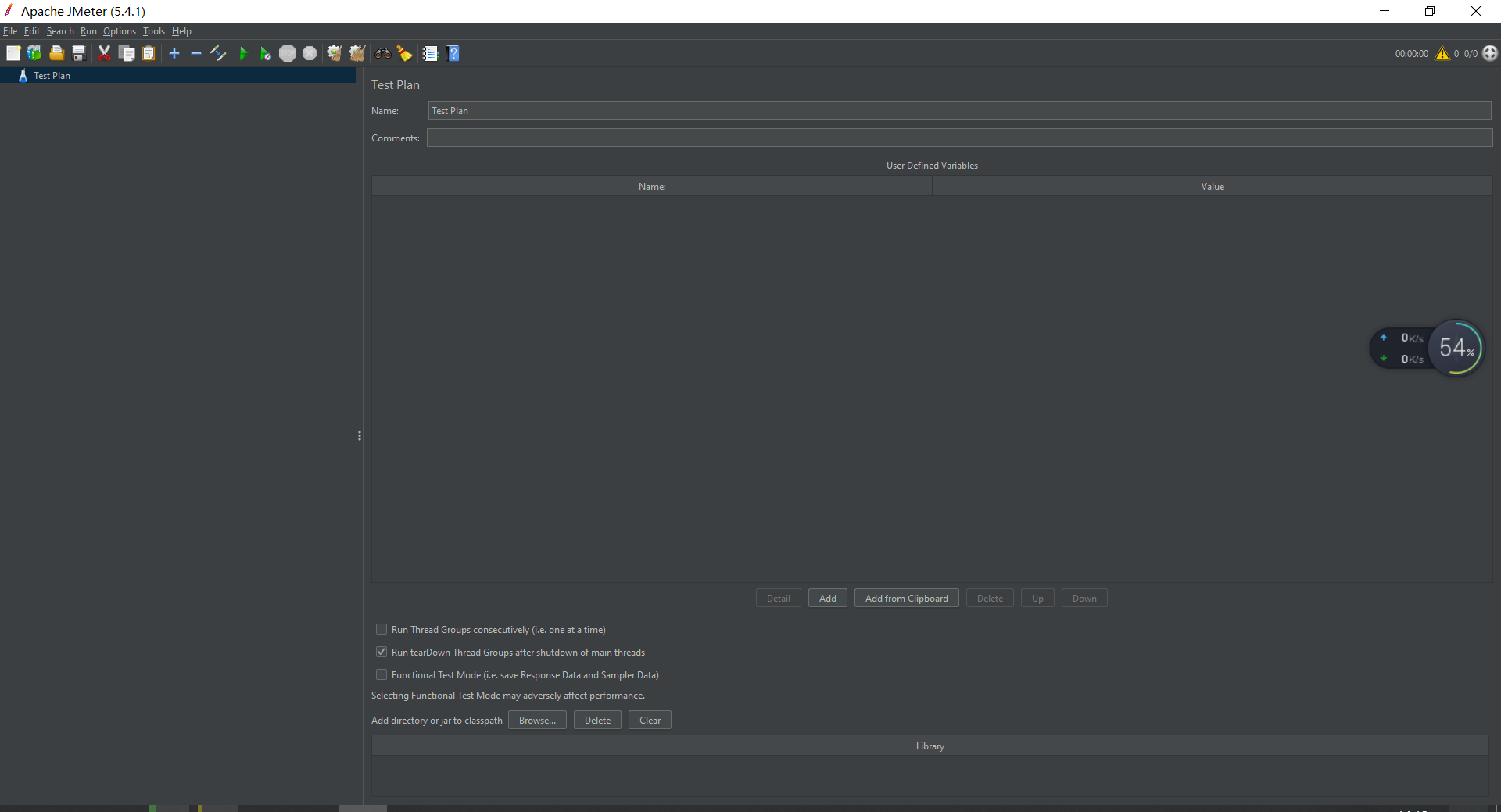This screenshot has width=1501, height=812.
Task: Start the test with the green play icon
Action: click(244, 53)
